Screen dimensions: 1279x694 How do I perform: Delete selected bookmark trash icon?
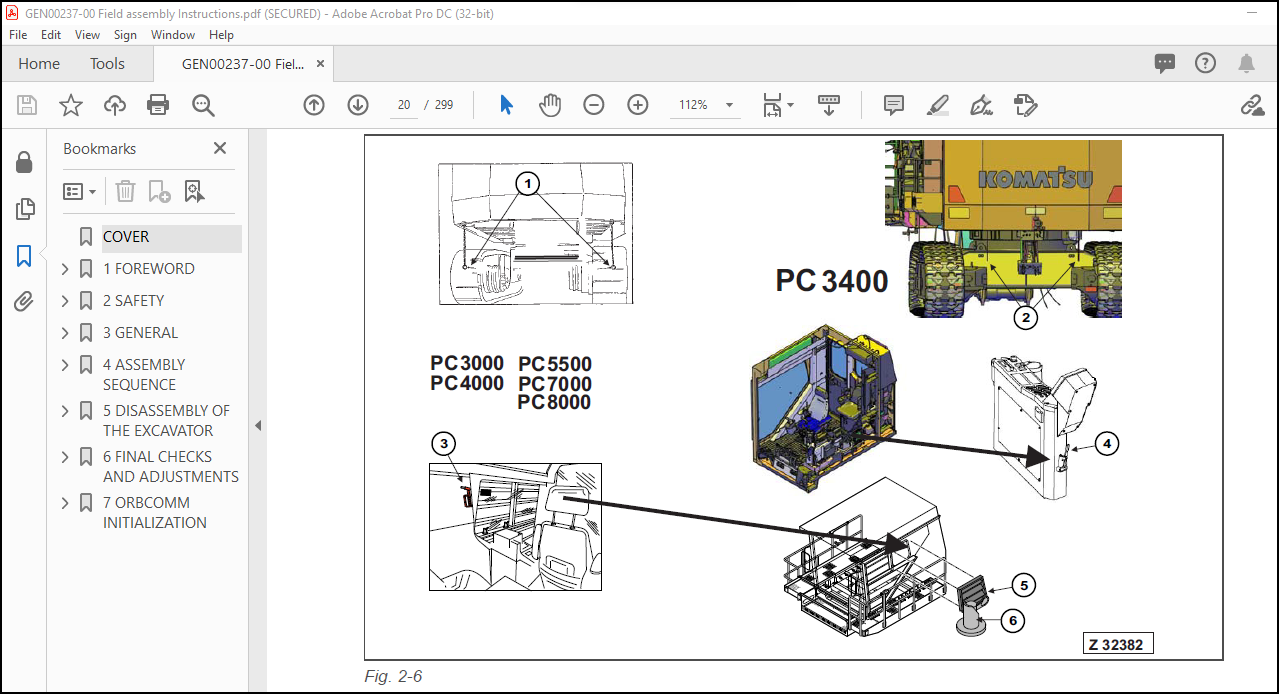[125, 191]
